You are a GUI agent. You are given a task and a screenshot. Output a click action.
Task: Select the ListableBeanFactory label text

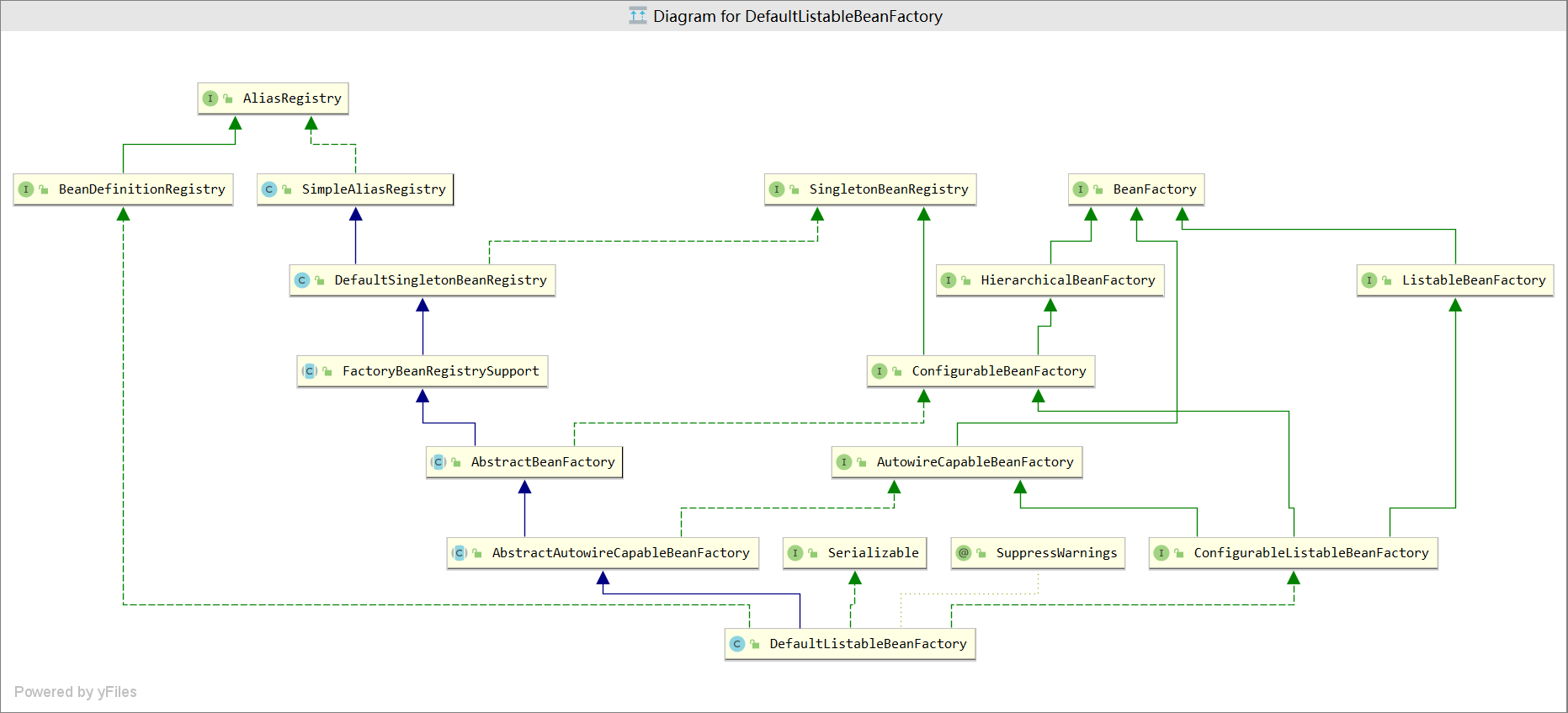pyautogui.click(x=1474, y=280)
